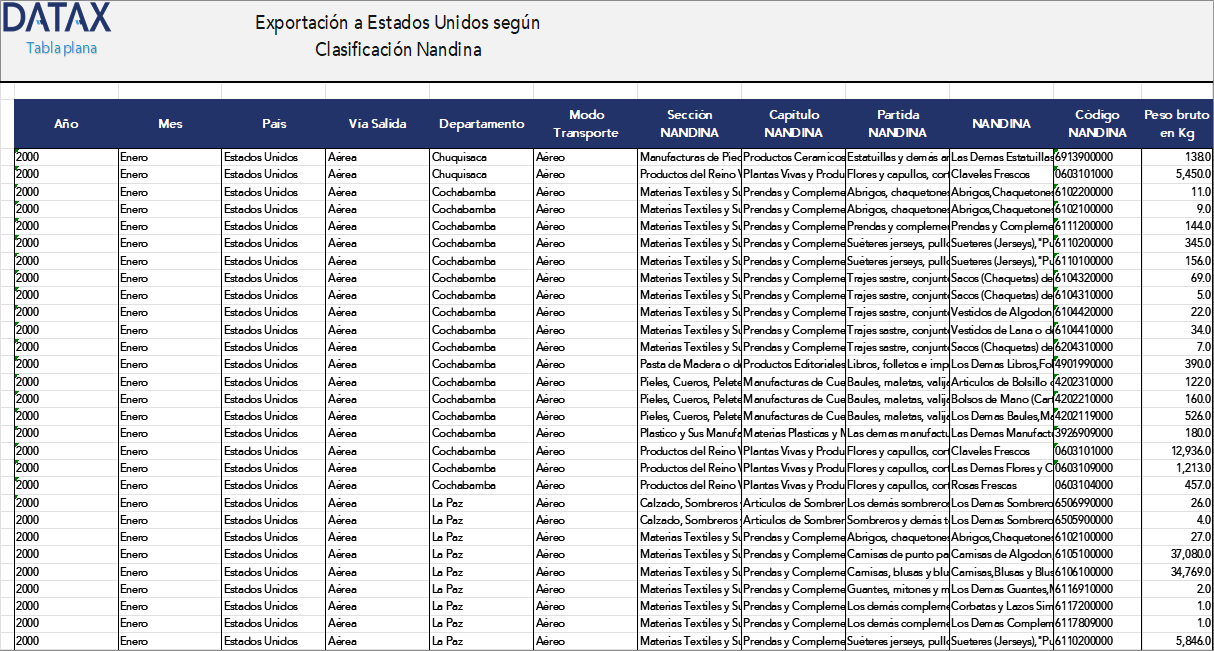Select the 37,080.0 weight cell
This screenshot has width=1214, height=651.
tap(1176, 554)
